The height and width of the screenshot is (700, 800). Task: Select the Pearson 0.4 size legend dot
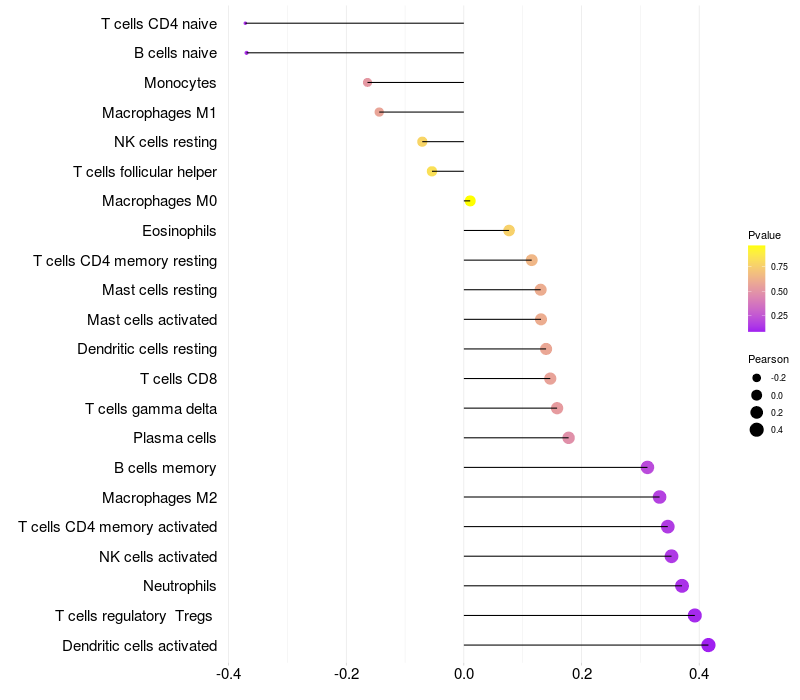click(757, 430)
